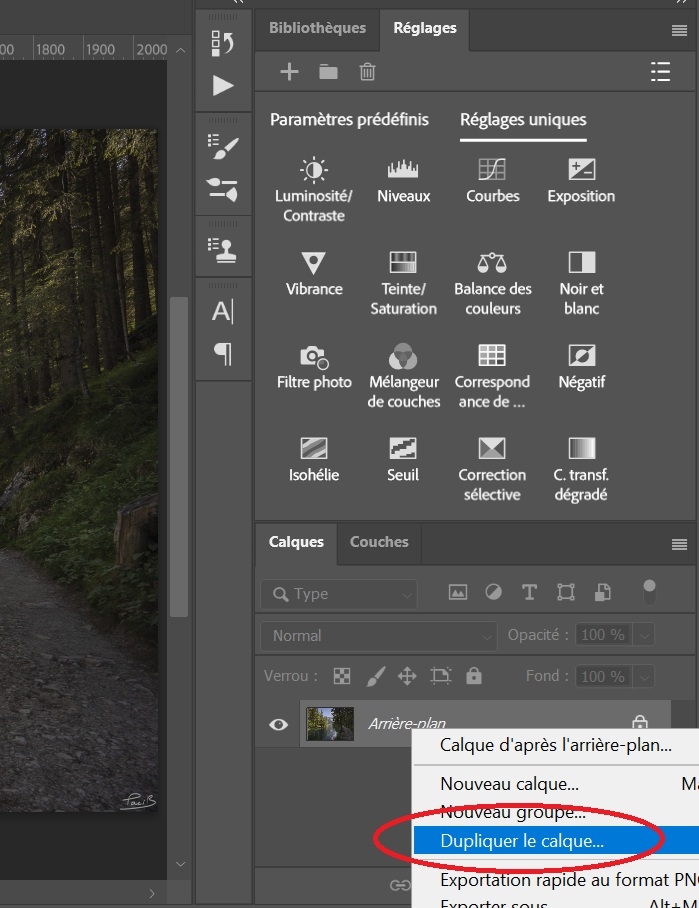Choose Nouveau groupe menu item

coord(556,812)
